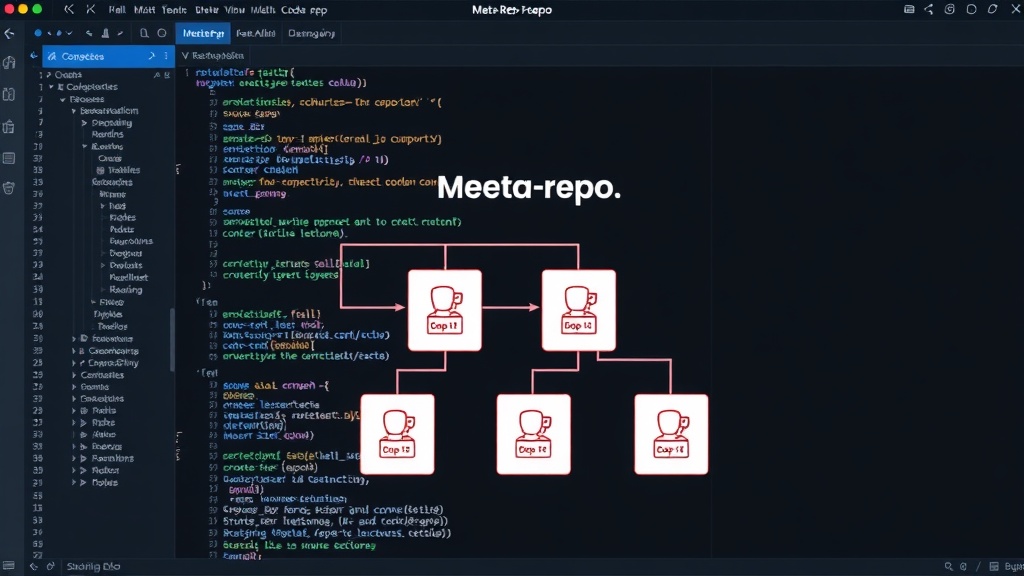The image size is (1024, 576).
Task: Click the 'Meeta-repo.' heading text
Action: pos(529,188)
